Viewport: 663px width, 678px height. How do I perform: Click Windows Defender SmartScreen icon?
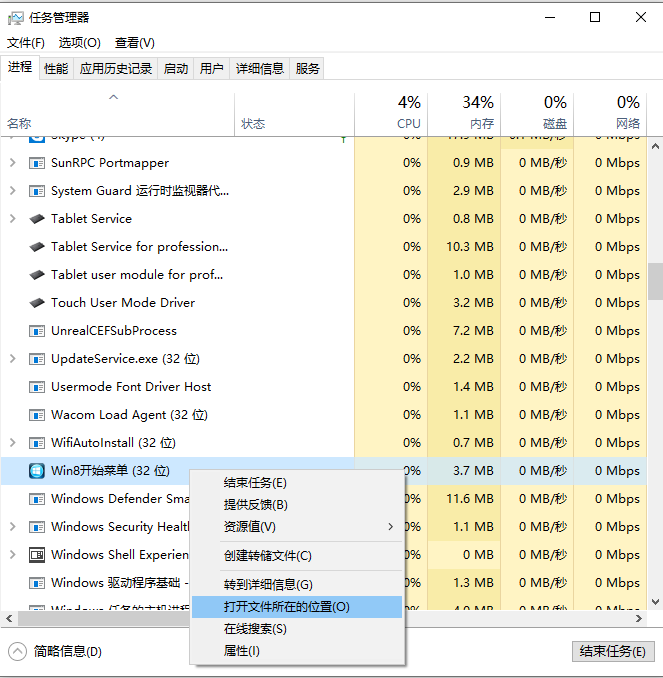(x=37, y=499)
